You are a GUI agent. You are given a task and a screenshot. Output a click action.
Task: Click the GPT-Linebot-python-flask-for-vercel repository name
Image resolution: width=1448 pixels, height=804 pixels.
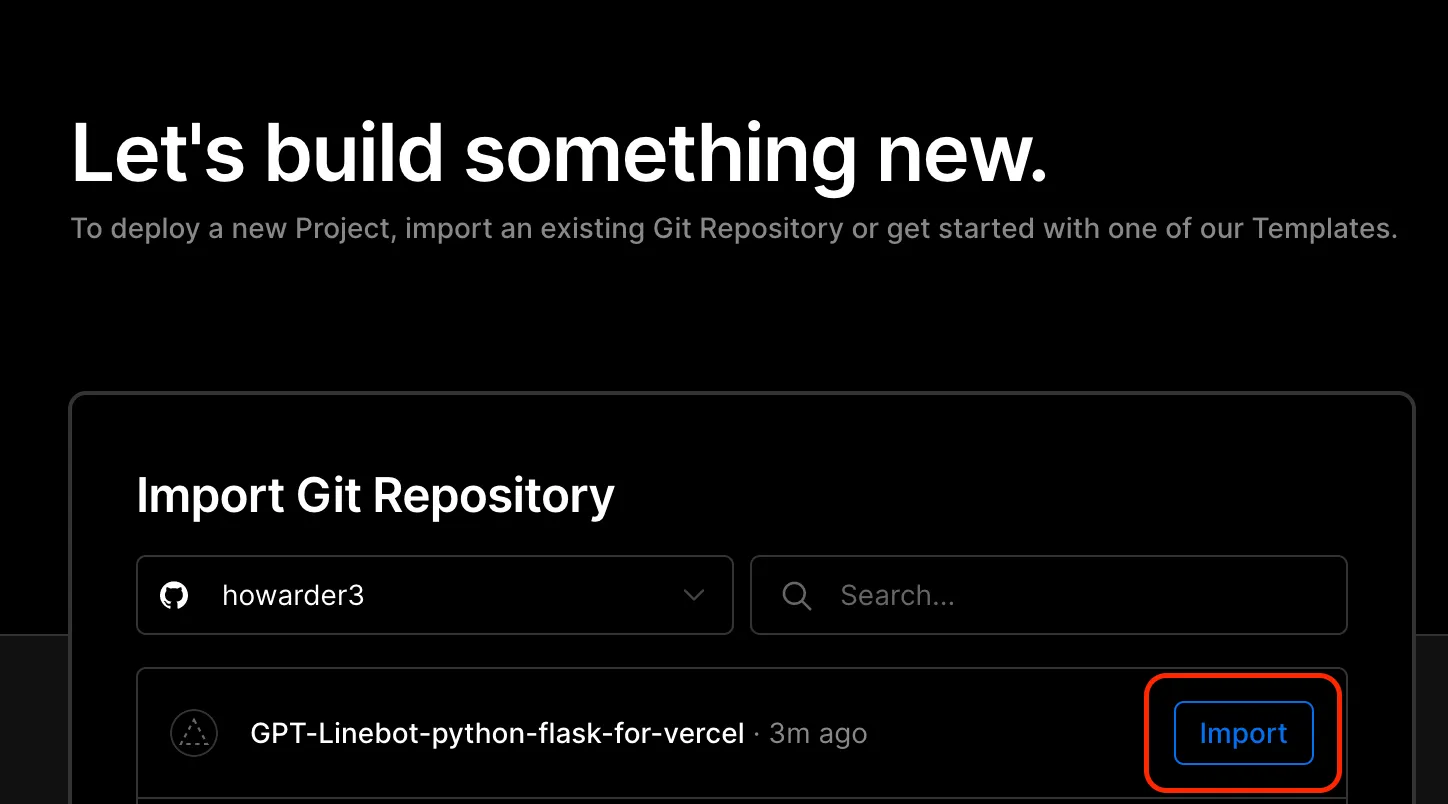[x=497, y=734]
